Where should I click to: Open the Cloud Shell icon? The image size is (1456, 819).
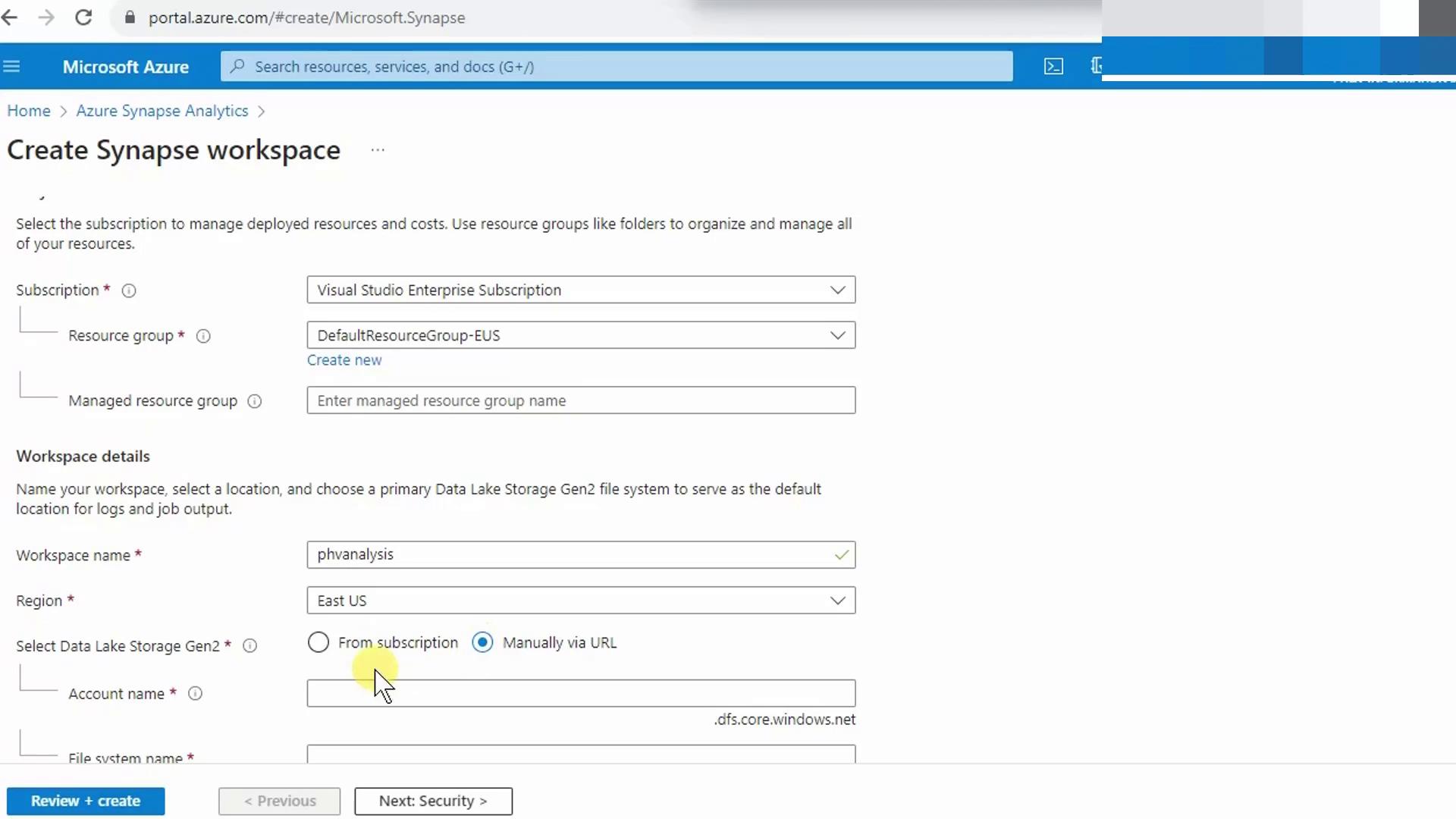coord(1053,67)
